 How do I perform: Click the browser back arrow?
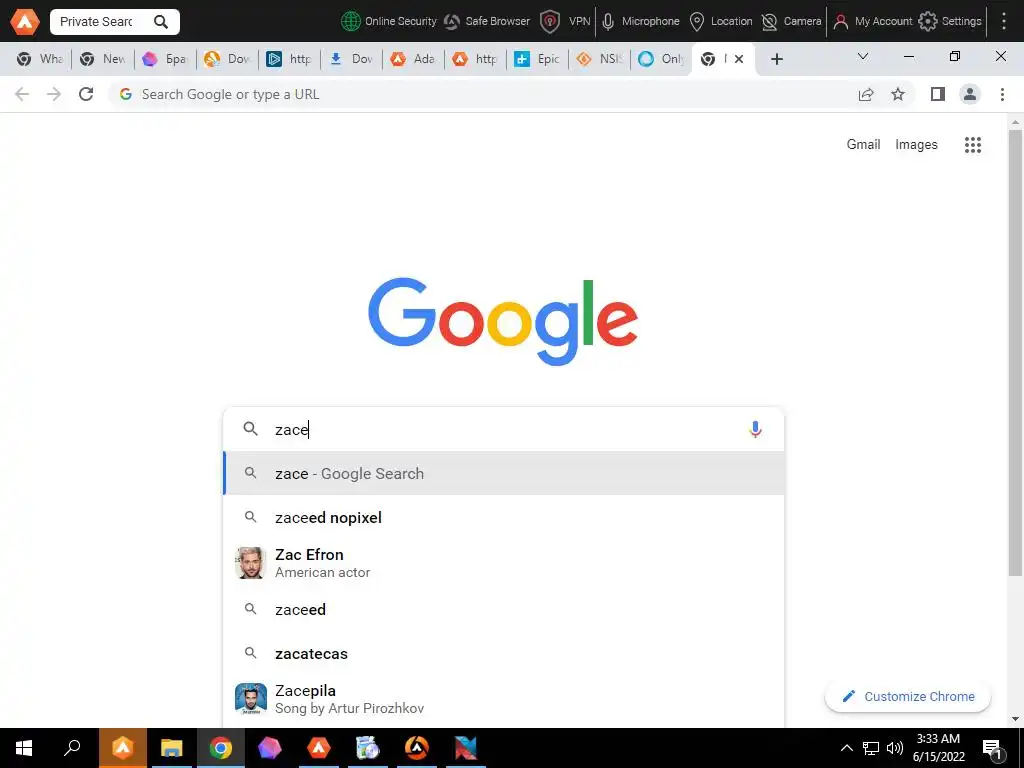[22, 94]
